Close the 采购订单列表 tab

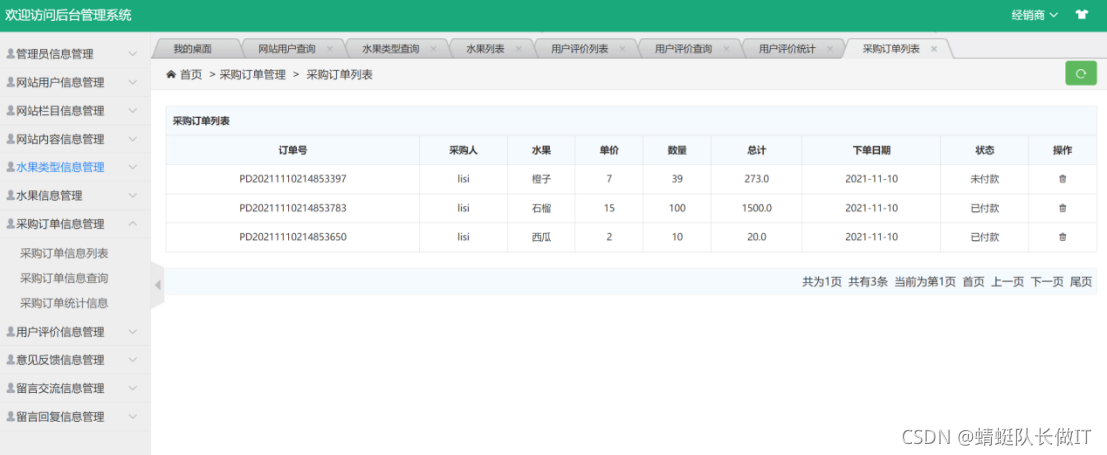pos(933,49)
